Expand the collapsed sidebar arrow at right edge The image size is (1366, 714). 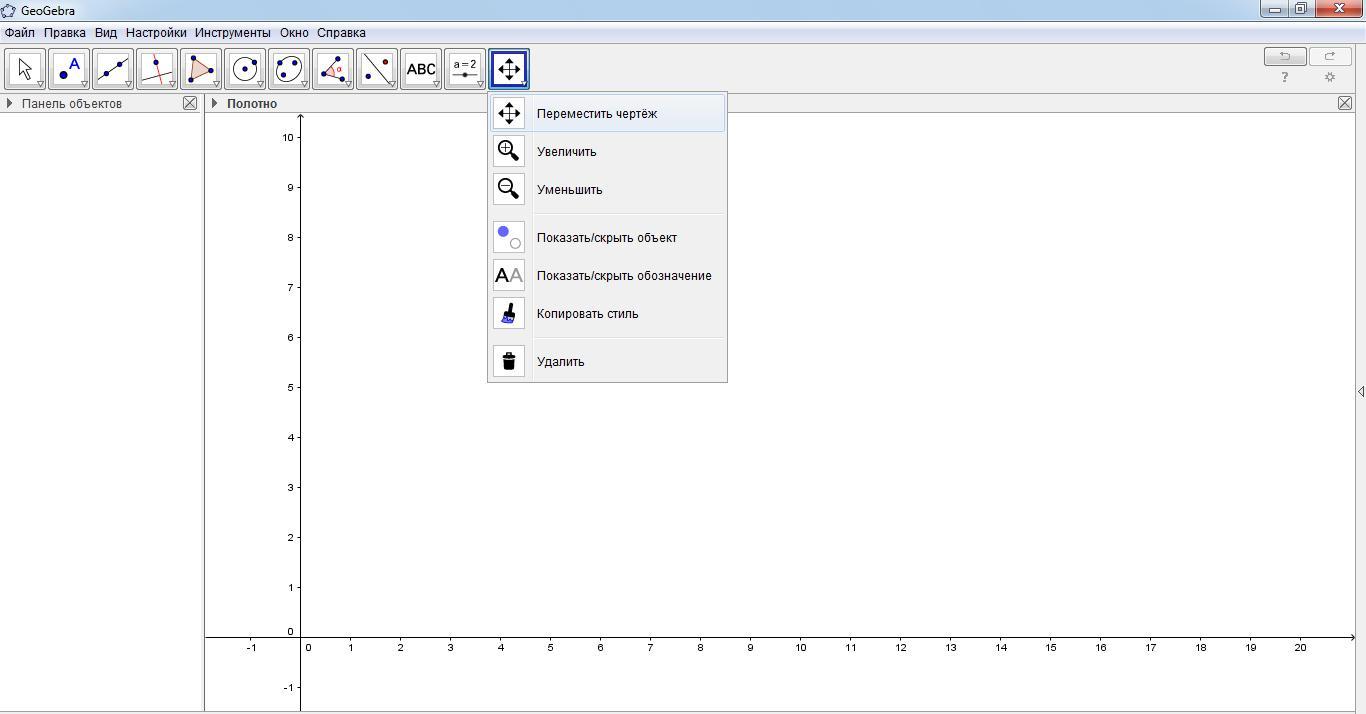click(x=1361, y=391)
